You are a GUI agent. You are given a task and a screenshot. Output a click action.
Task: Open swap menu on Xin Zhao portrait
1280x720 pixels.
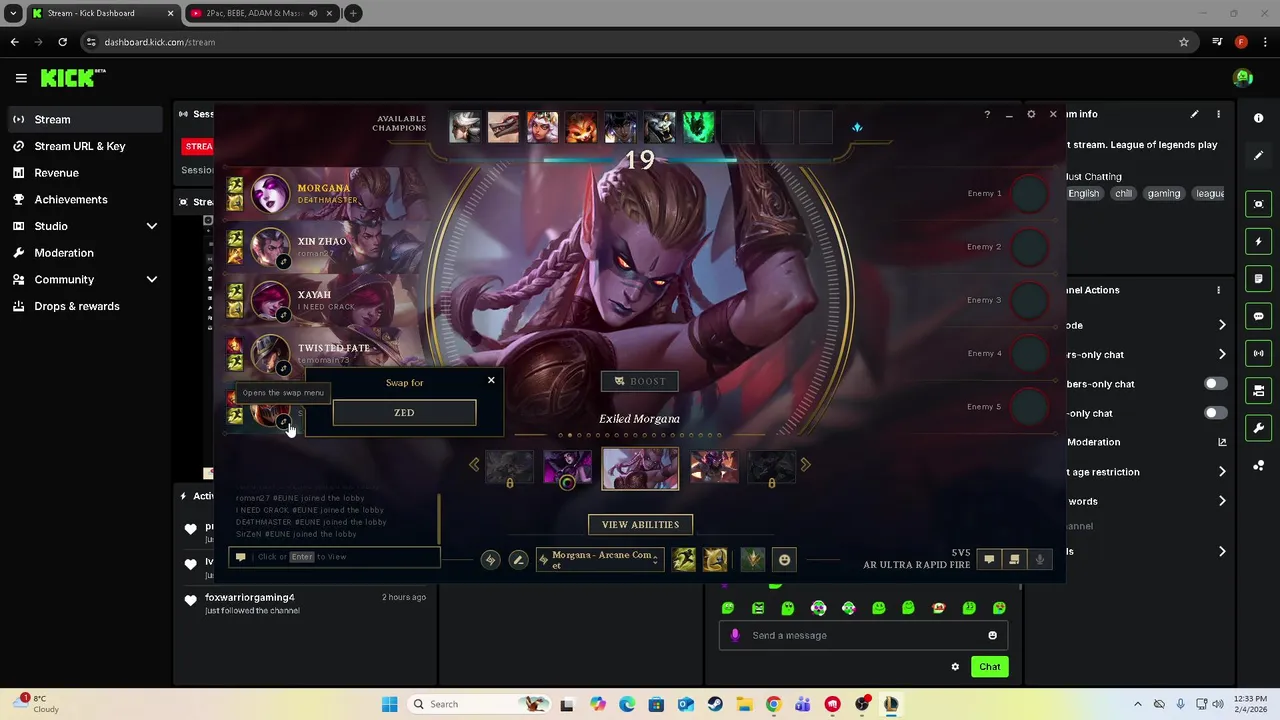[x=283, y=262]
